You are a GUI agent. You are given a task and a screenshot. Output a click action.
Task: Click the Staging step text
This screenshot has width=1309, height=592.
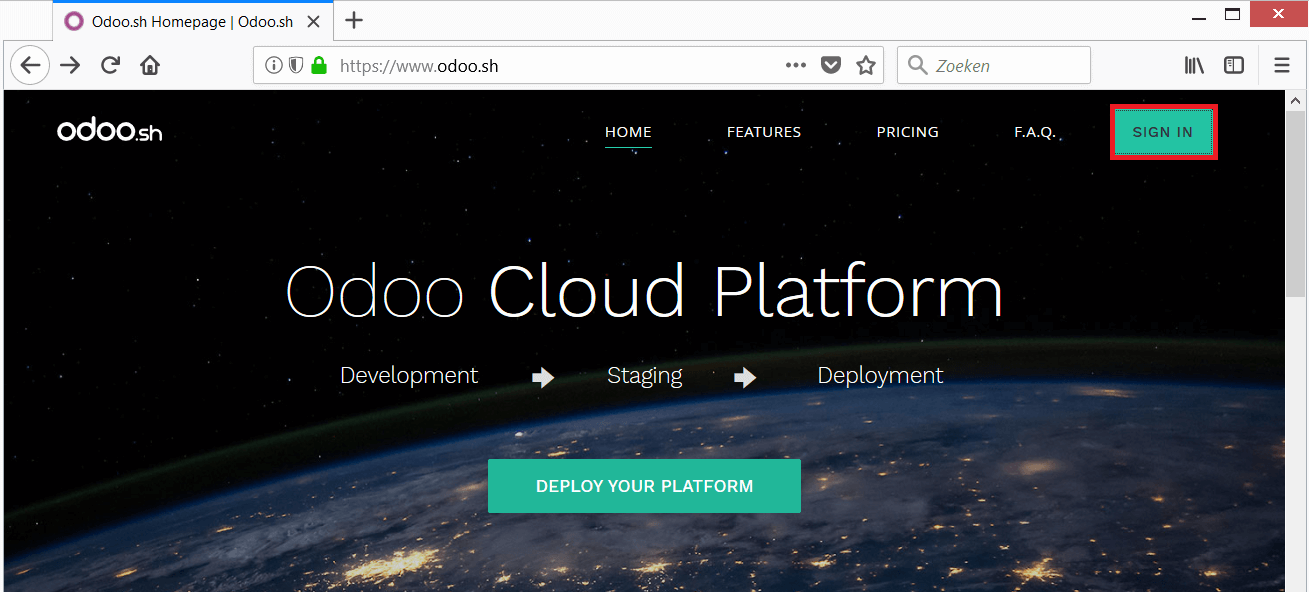[645, 376]
